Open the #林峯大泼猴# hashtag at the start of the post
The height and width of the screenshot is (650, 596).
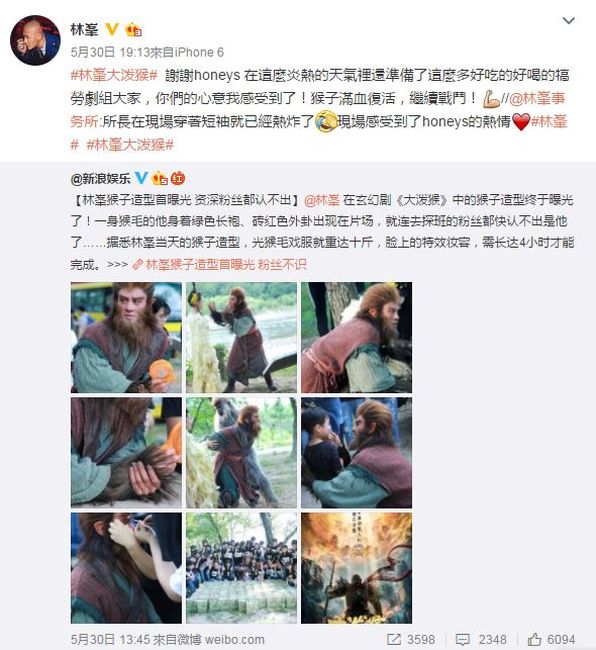[114, 75]
